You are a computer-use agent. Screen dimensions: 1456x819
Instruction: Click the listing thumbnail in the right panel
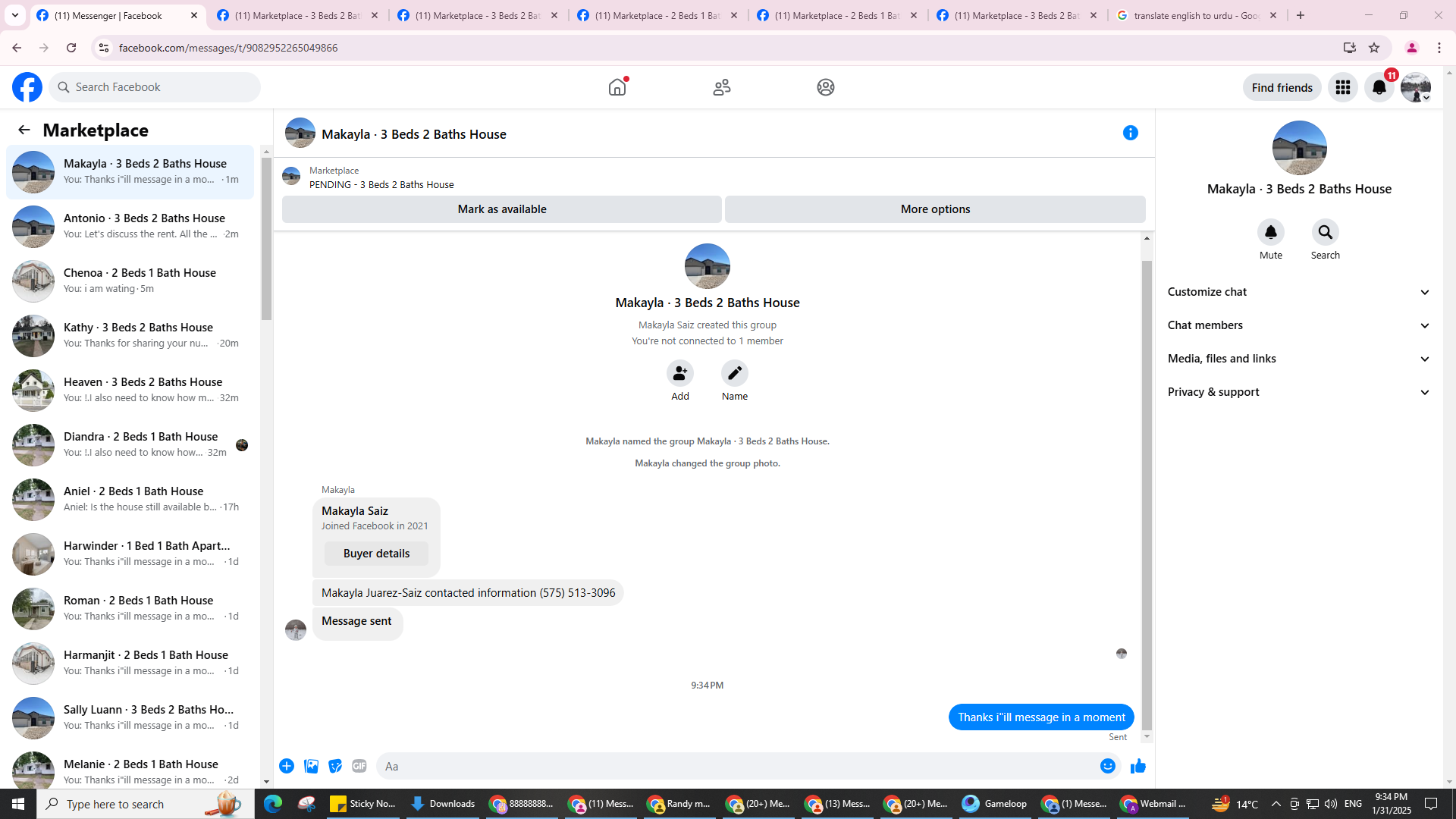(1300, 148)
